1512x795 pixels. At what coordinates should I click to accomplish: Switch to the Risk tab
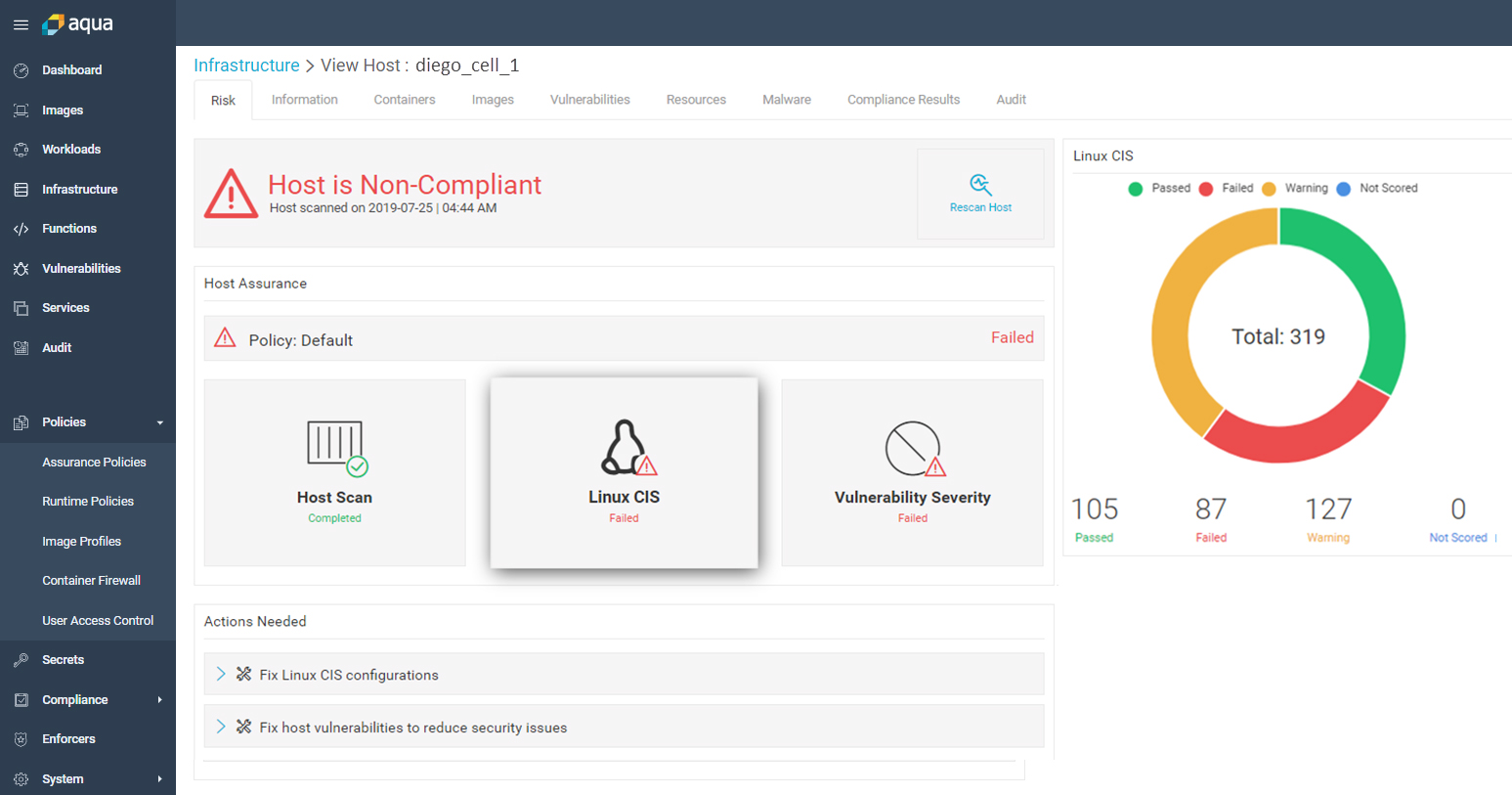pos(223,100)
